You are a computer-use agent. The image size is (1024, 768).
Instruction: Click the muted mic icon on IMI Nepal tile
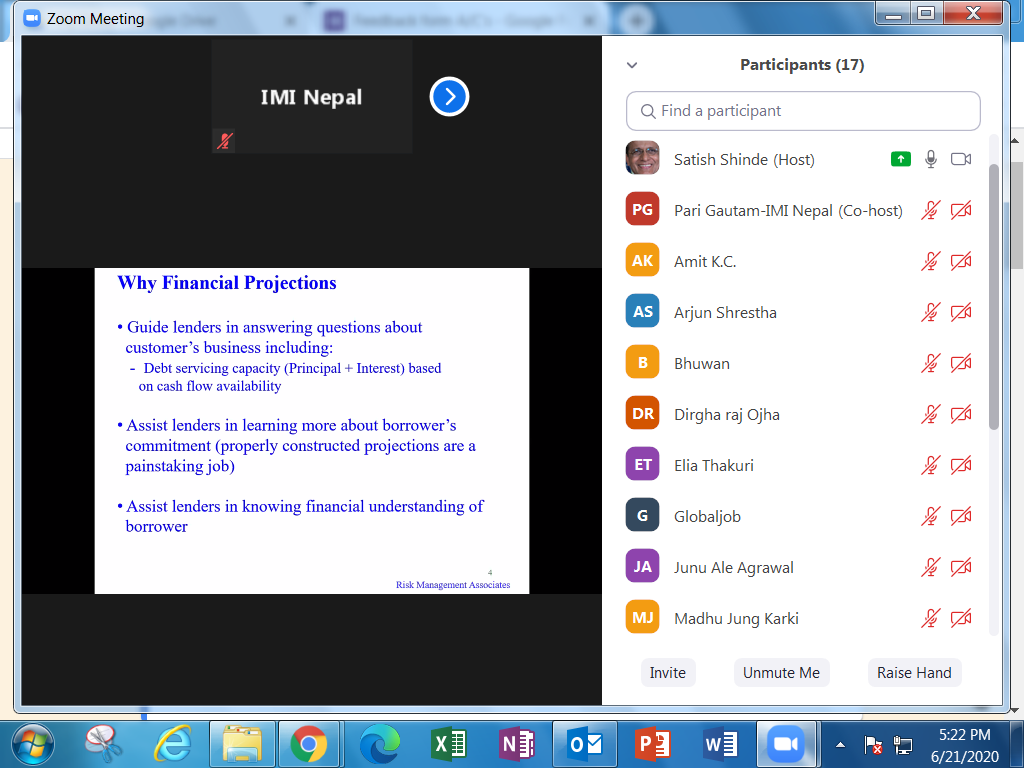[225, 141]
